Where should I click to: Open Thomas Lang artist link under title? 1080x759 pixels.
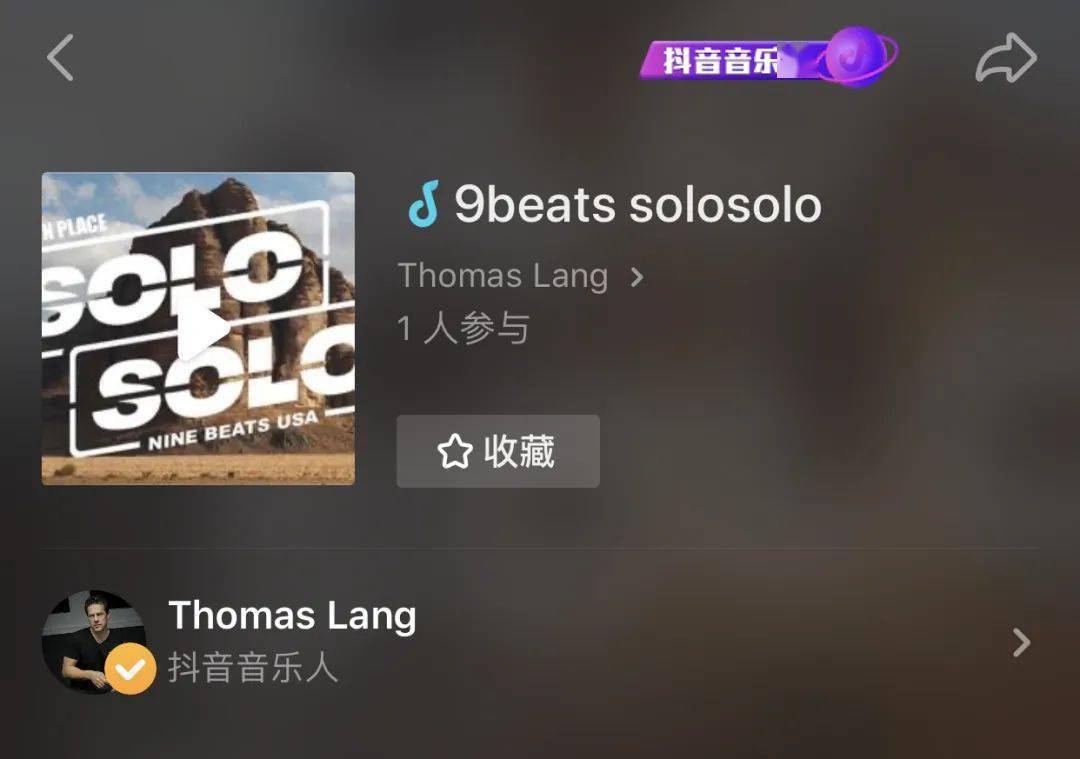(503, 275)
